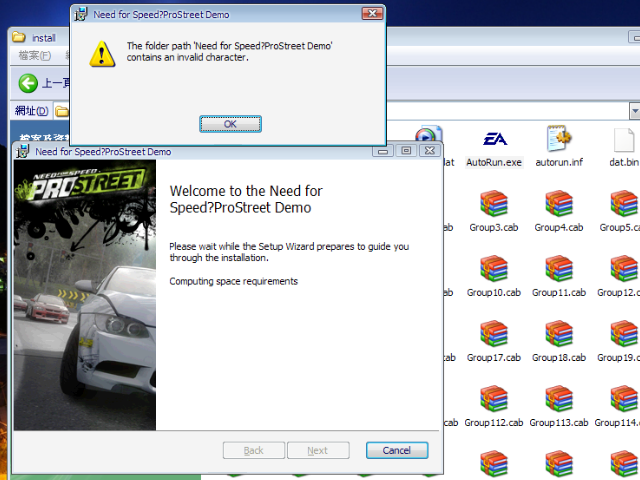The width and height of the screenshot is (640, 480).
Task: Click the AutoRun.exe file name label
Action: [x=494, y=162]
